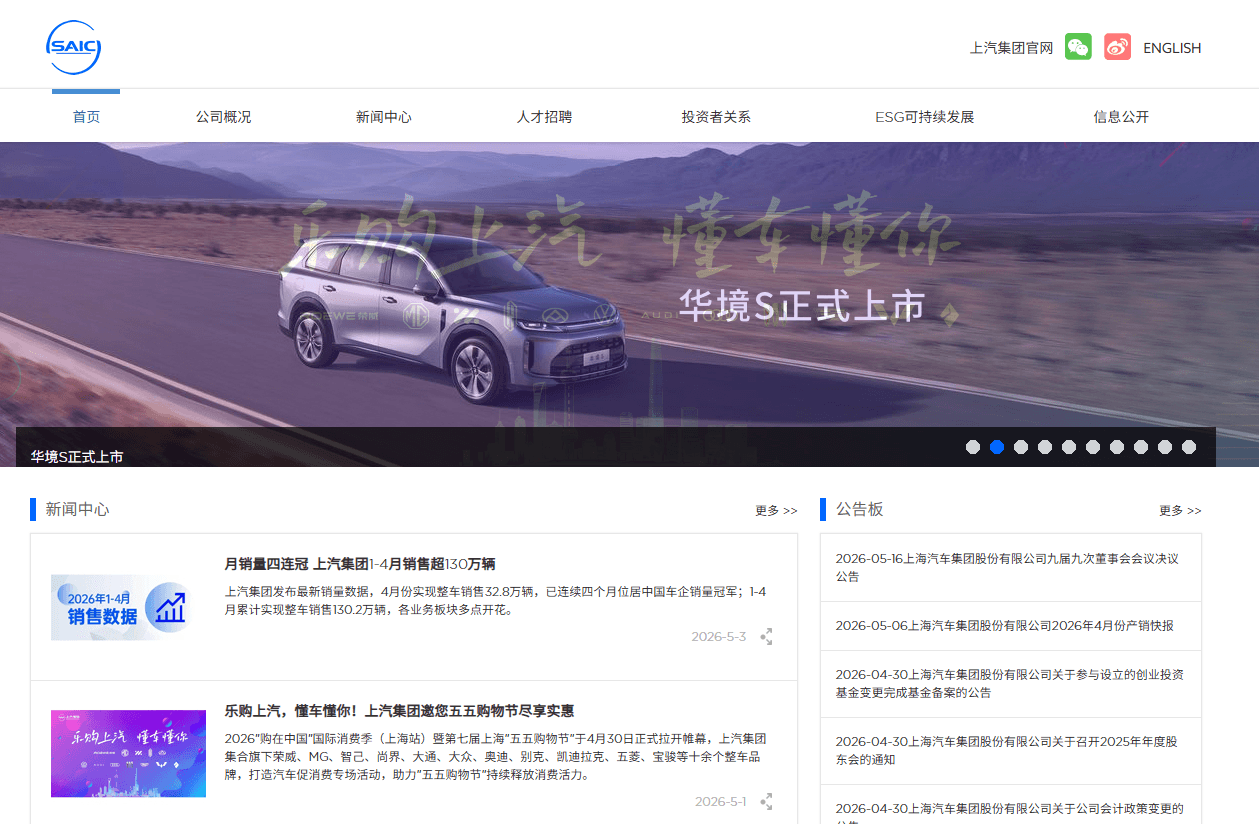Click the date 2026-5-1
The width and height of the screenshot is (1259, 824).
coord(721,802)
